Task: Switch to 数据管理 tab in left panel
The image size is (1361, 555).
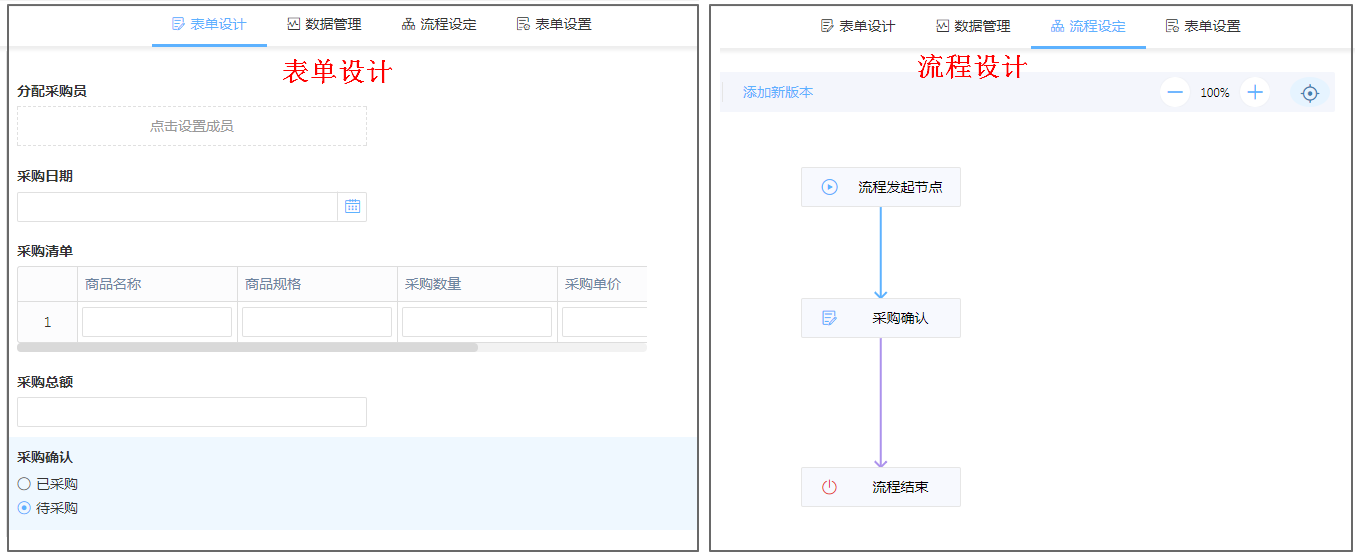Action: point(324,24)
